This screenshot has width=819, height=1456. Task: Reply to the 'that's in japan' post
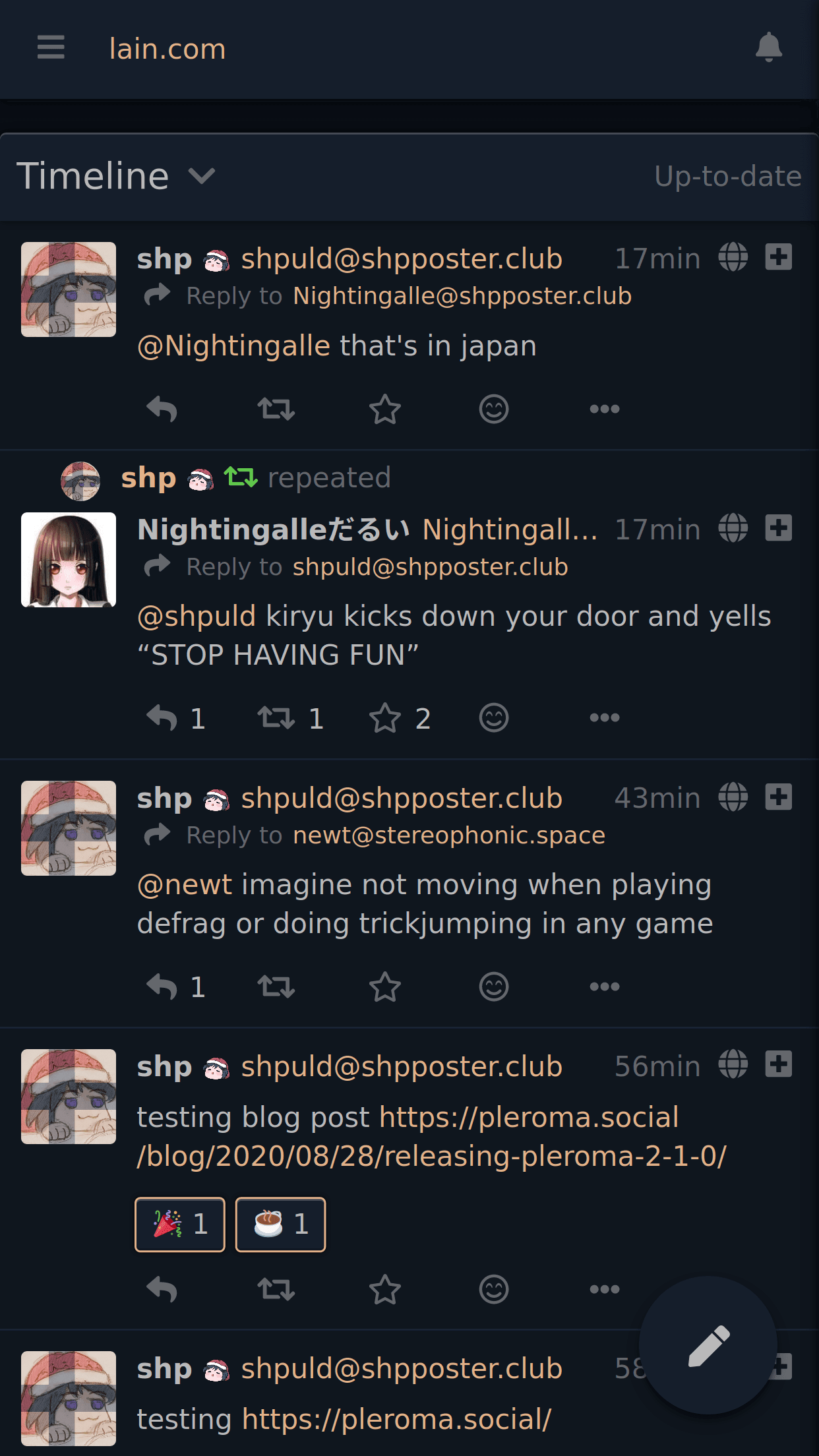162,409
